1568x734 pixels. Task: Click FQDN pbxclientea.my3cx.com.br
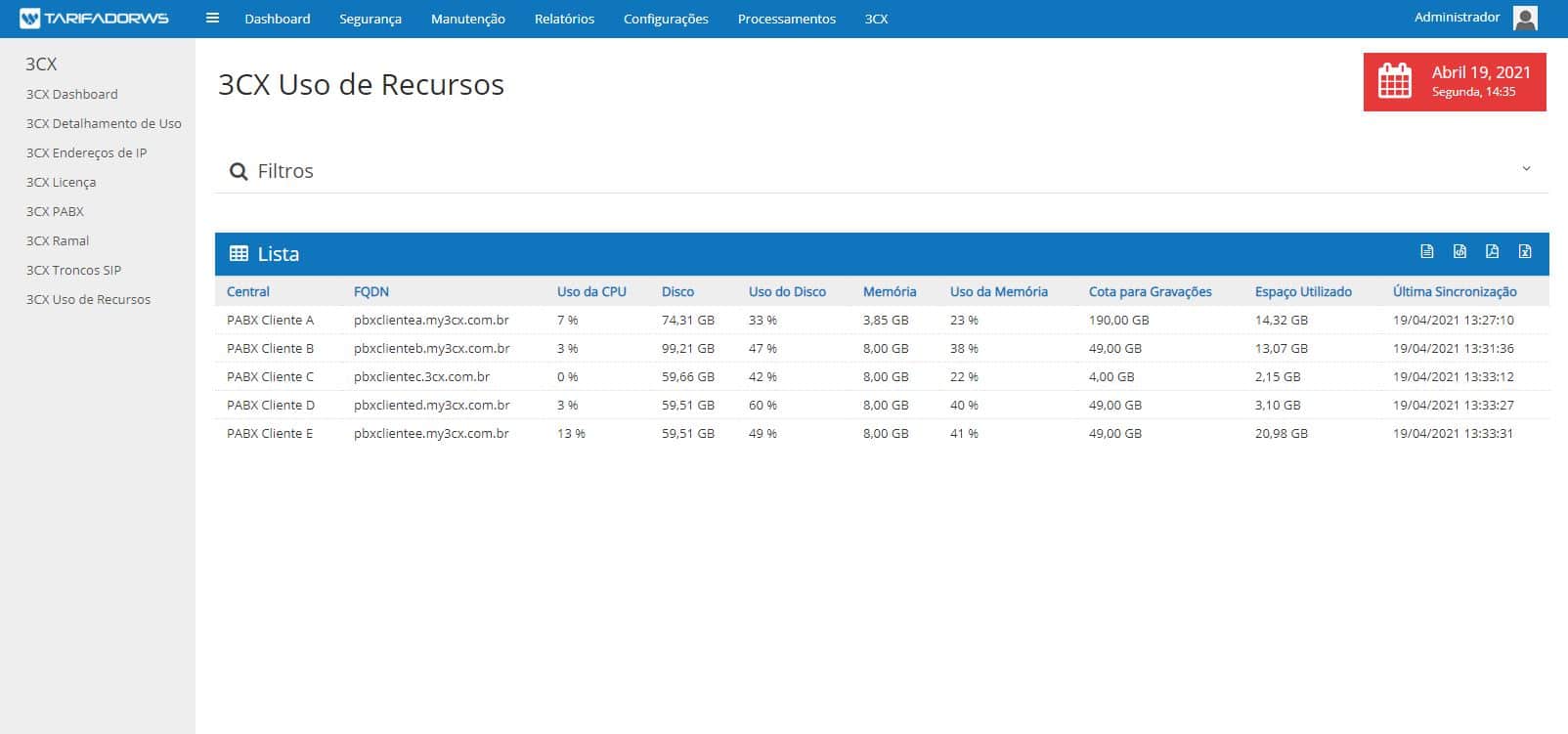[x=431, y=320]
